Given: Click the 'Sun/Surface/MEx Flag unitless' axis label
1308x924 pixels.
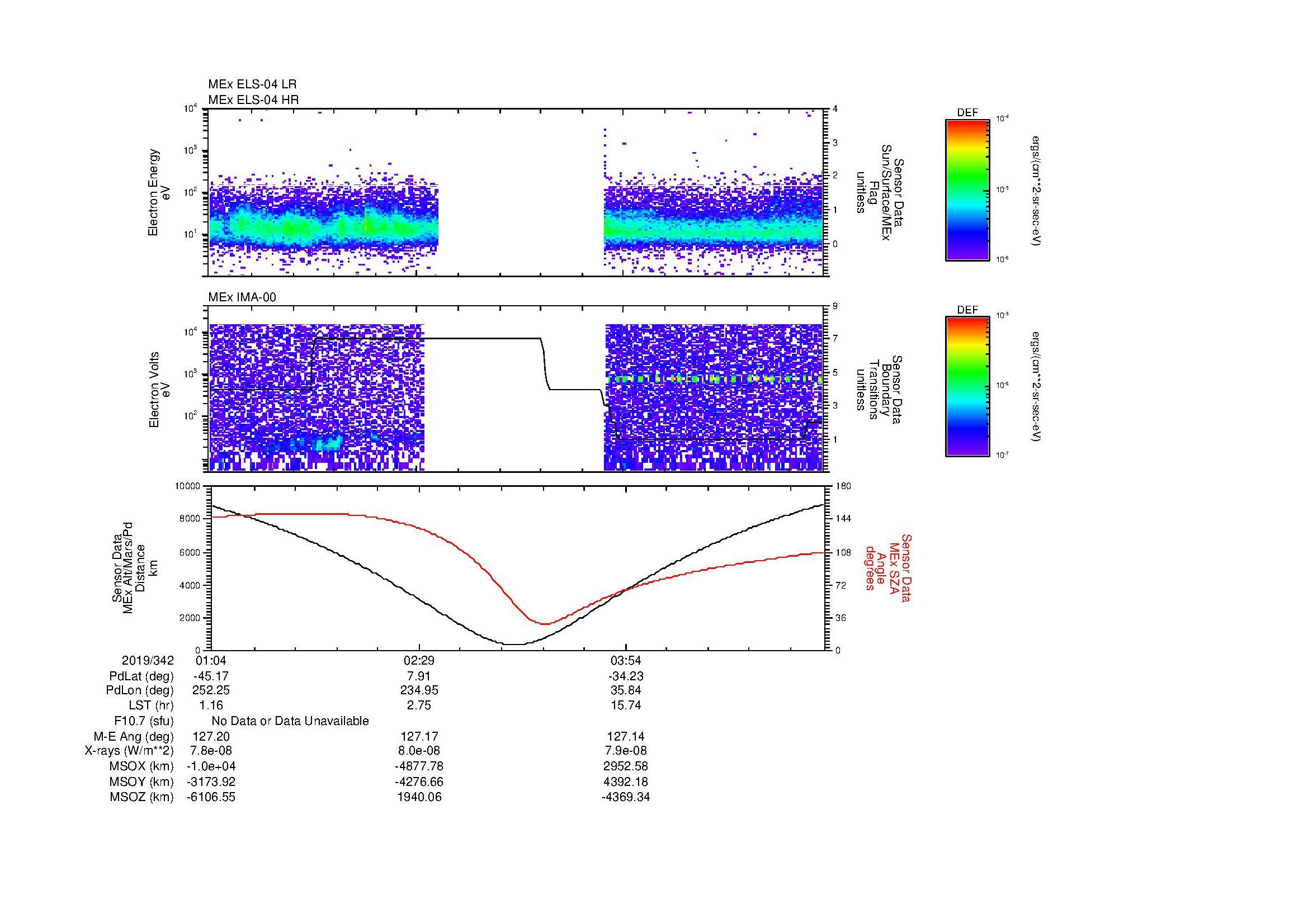Looking at the screenshot, I should click(x=879, y=192).
